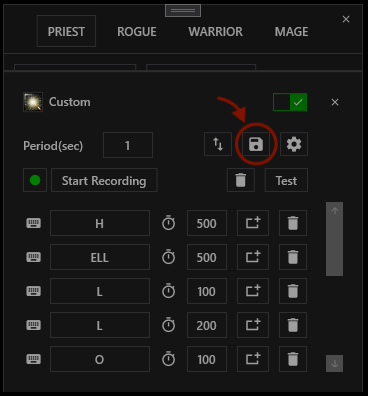This screenshot has width=368, height=396.
Task: Click the stopwatch icon in the ELL row
Action: tap(168, 257)
